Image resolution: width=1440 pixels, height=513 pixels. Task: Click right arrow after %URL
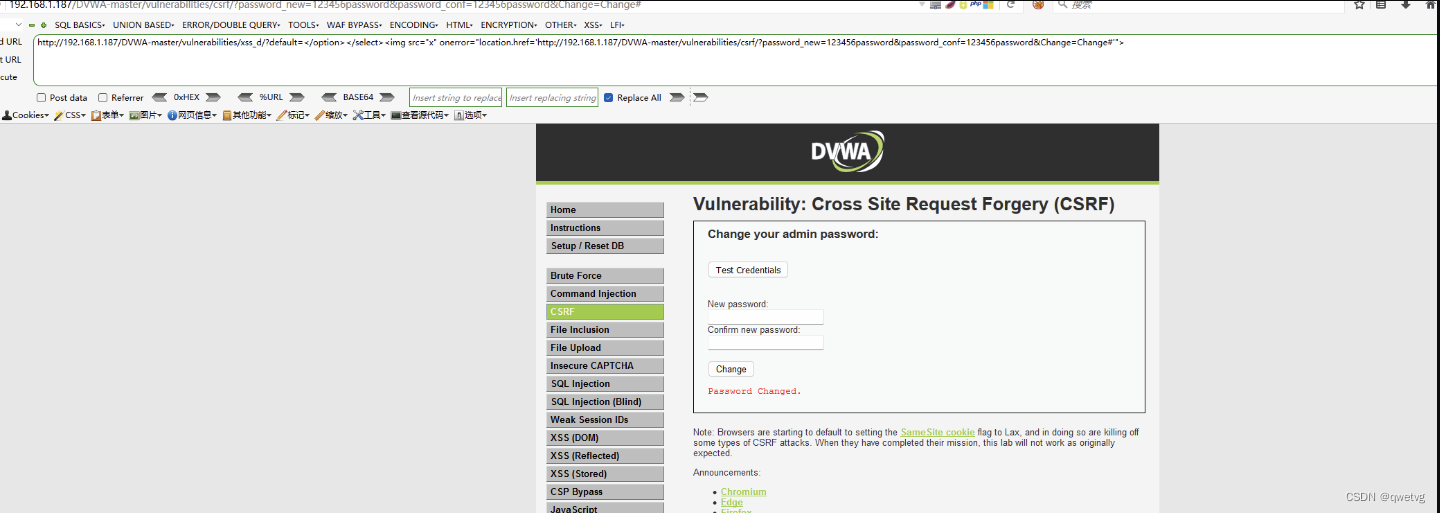(297, 98)
